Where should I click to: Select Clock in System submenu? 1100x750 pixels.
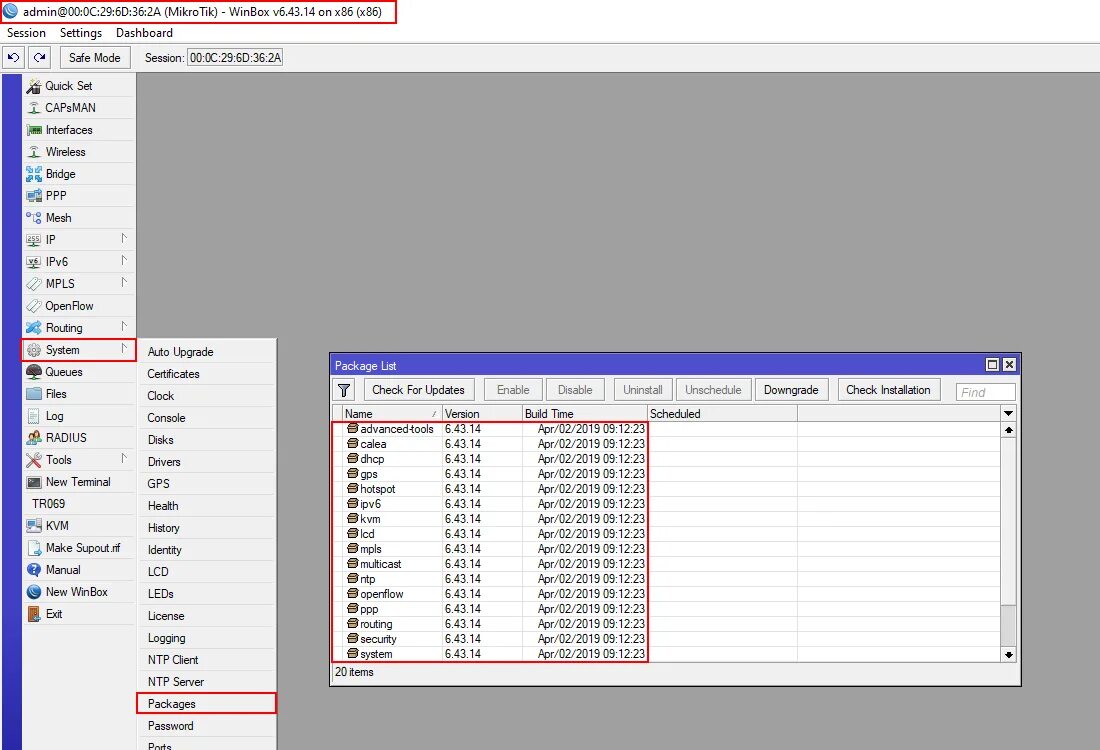click(207, 396)
